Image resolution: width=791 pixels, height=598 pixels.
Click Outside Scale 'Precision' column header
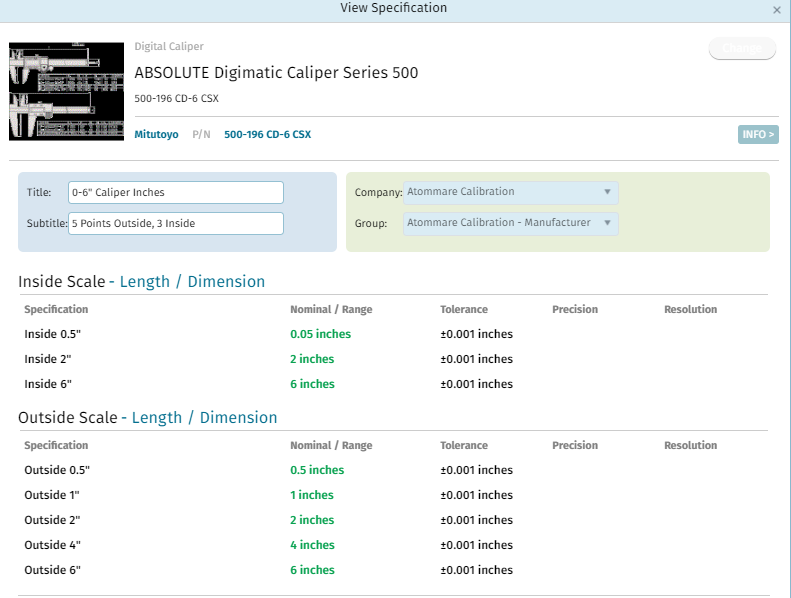(575, 445)
